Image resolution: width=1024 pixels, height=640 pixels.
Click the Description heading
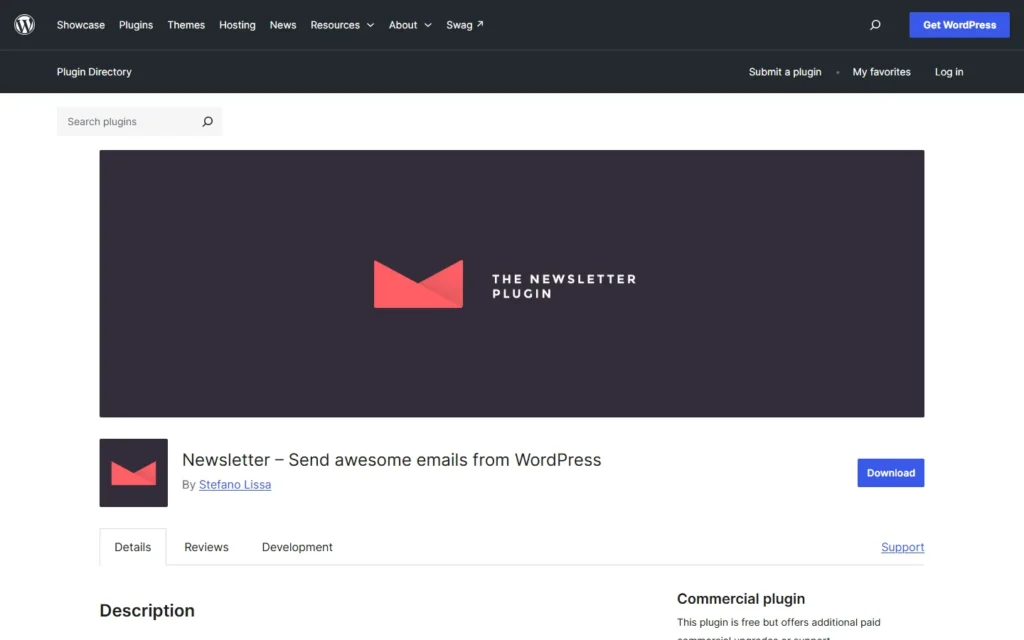tap(147, 611)
